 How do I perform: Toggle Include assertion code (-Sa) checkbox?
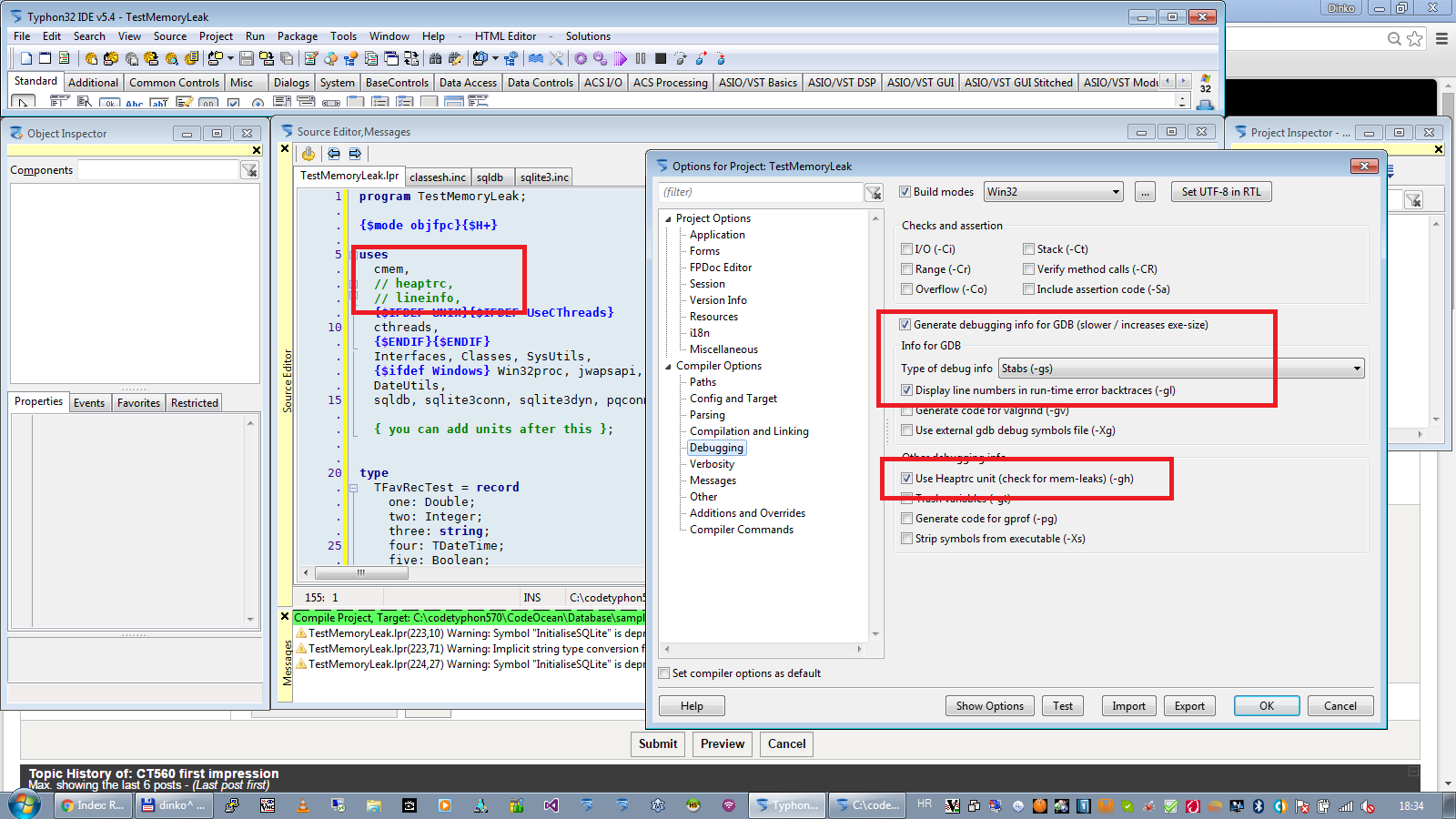[x=1028, y=288]
